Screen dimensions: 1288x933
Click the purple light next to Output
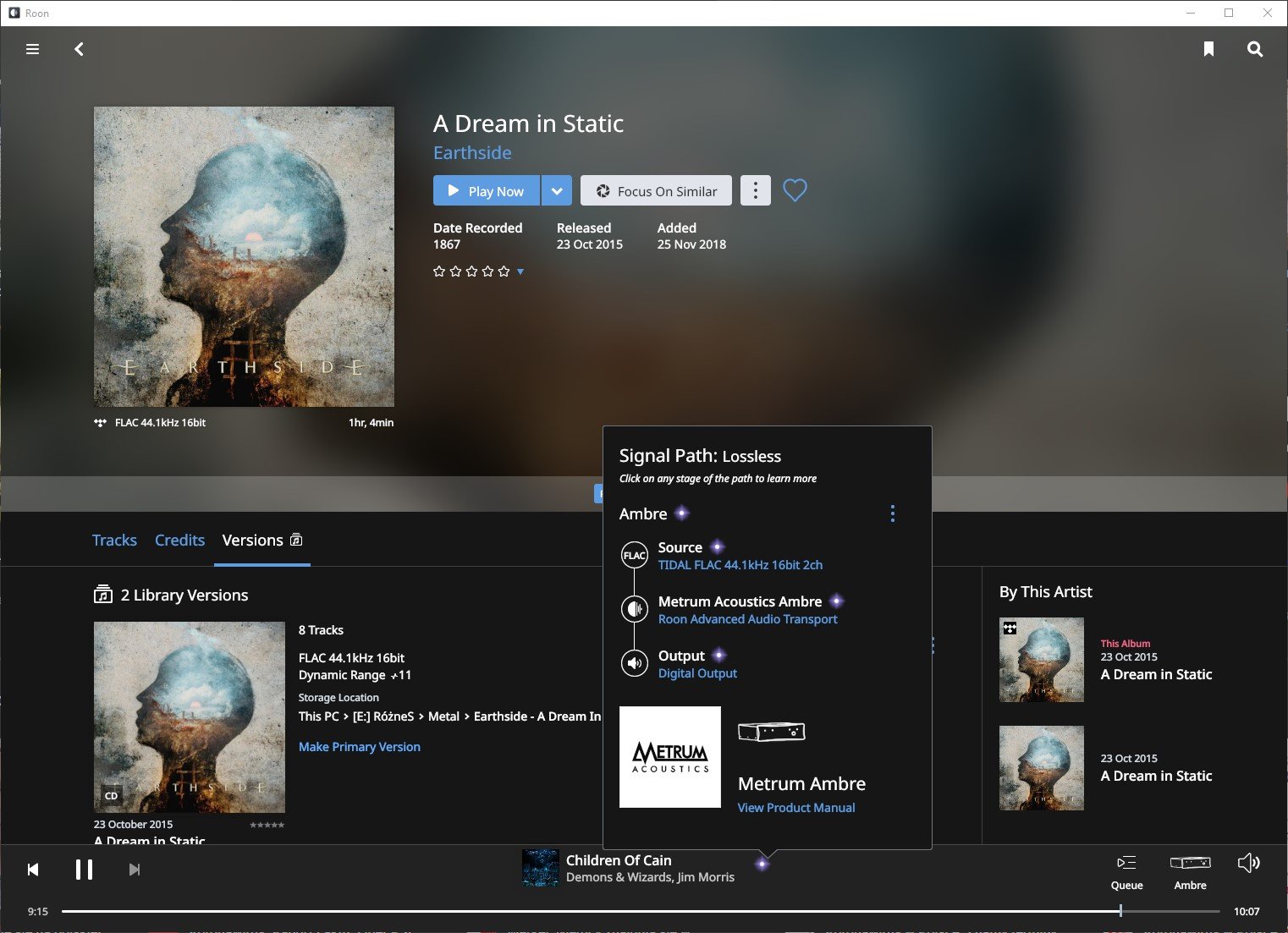pos(719,655)
